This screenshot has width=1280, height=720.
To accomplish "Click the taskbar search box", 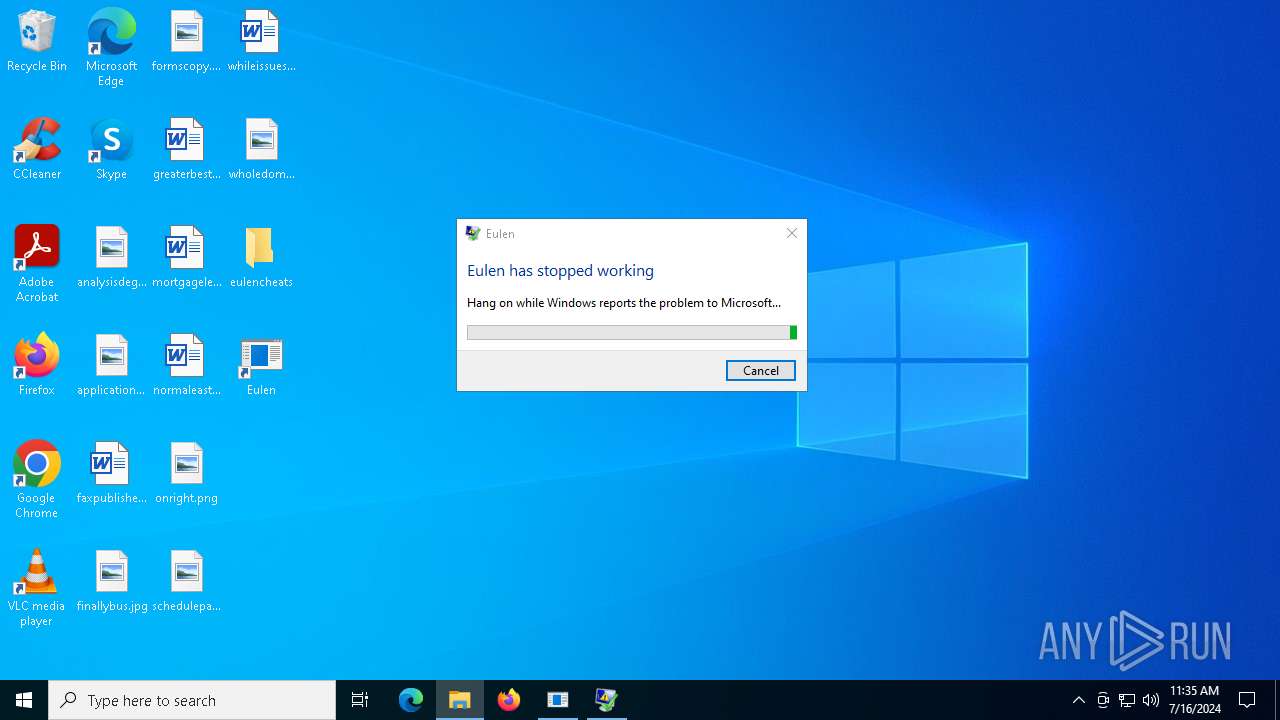I will click(x=192, y=700).
